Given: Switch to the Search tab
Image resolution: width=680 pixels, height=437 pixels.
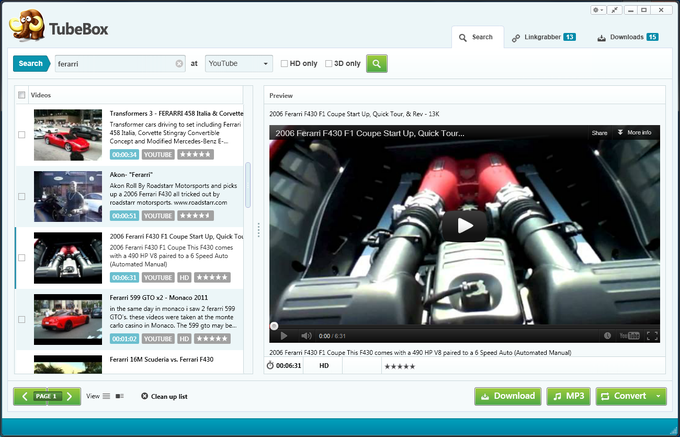Looking at the screenshot, I should 476,37.
